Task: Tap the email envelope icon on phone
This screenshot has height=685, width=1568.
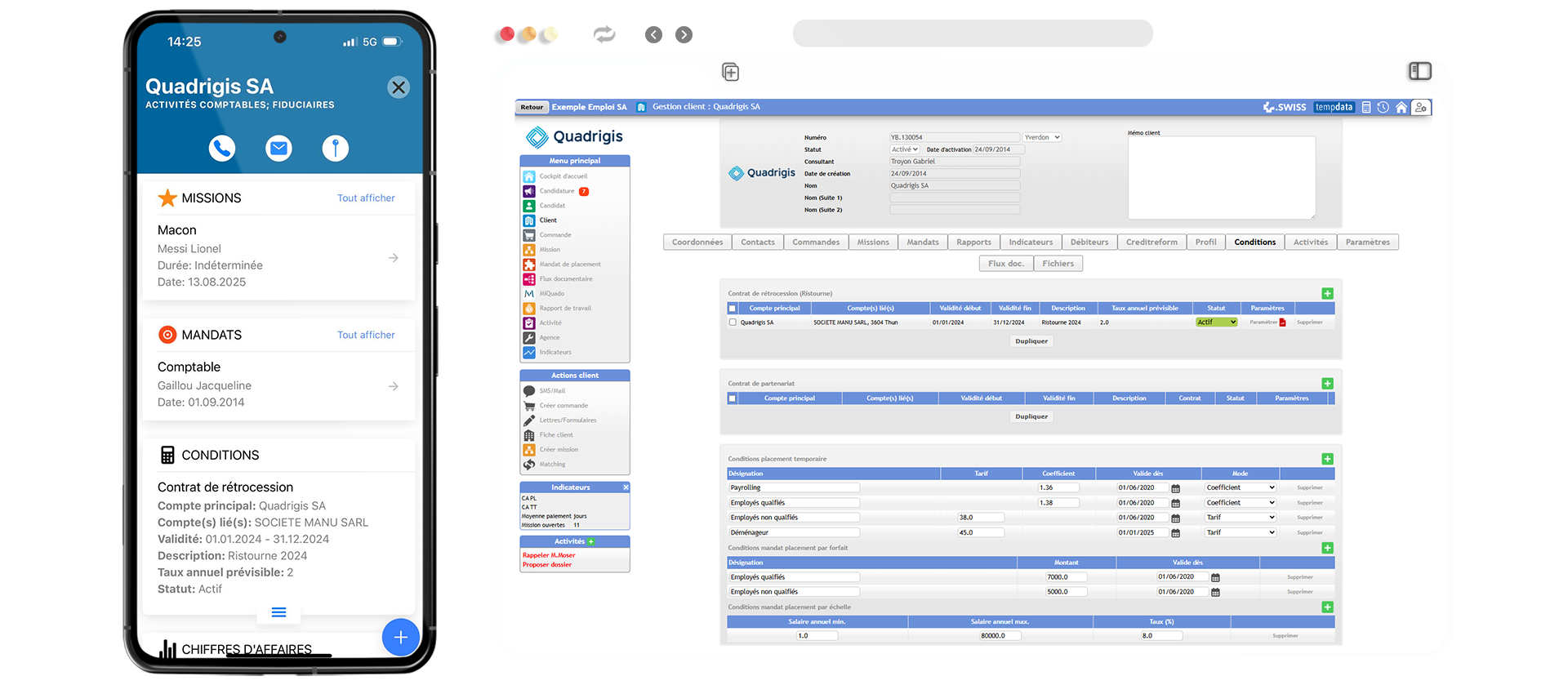Action: point(278,148)
